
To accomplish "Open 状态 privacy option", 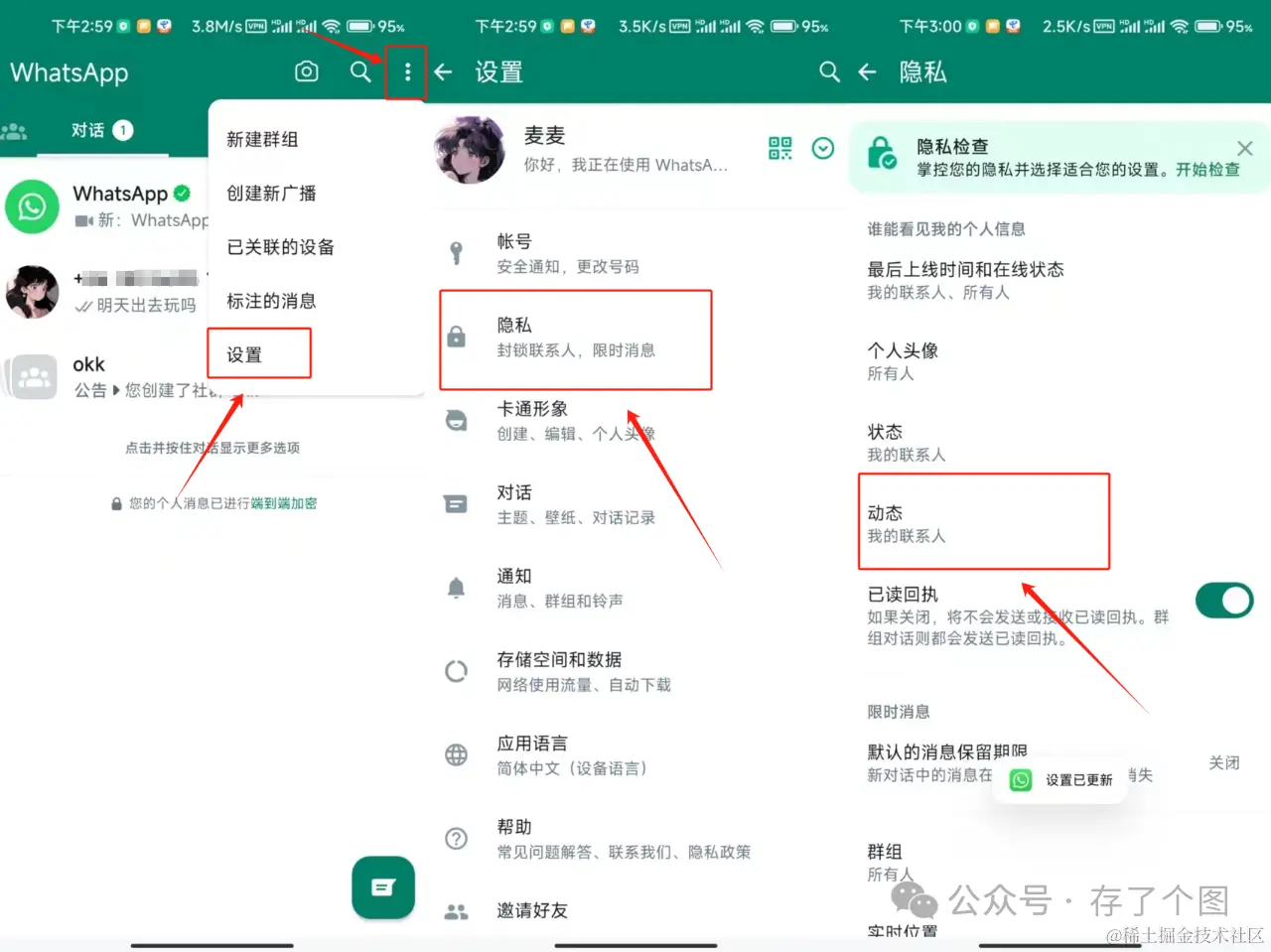I will click(1059, 443).
